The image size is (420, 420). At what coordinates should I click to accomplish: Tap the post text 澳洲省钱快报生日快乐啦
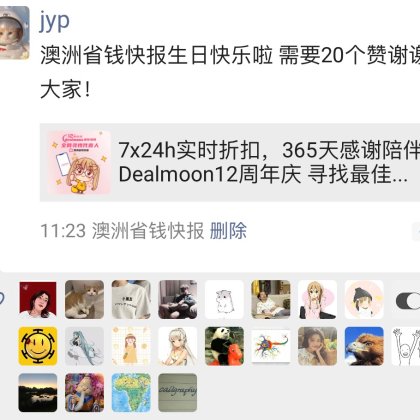[x=157, y=56]
